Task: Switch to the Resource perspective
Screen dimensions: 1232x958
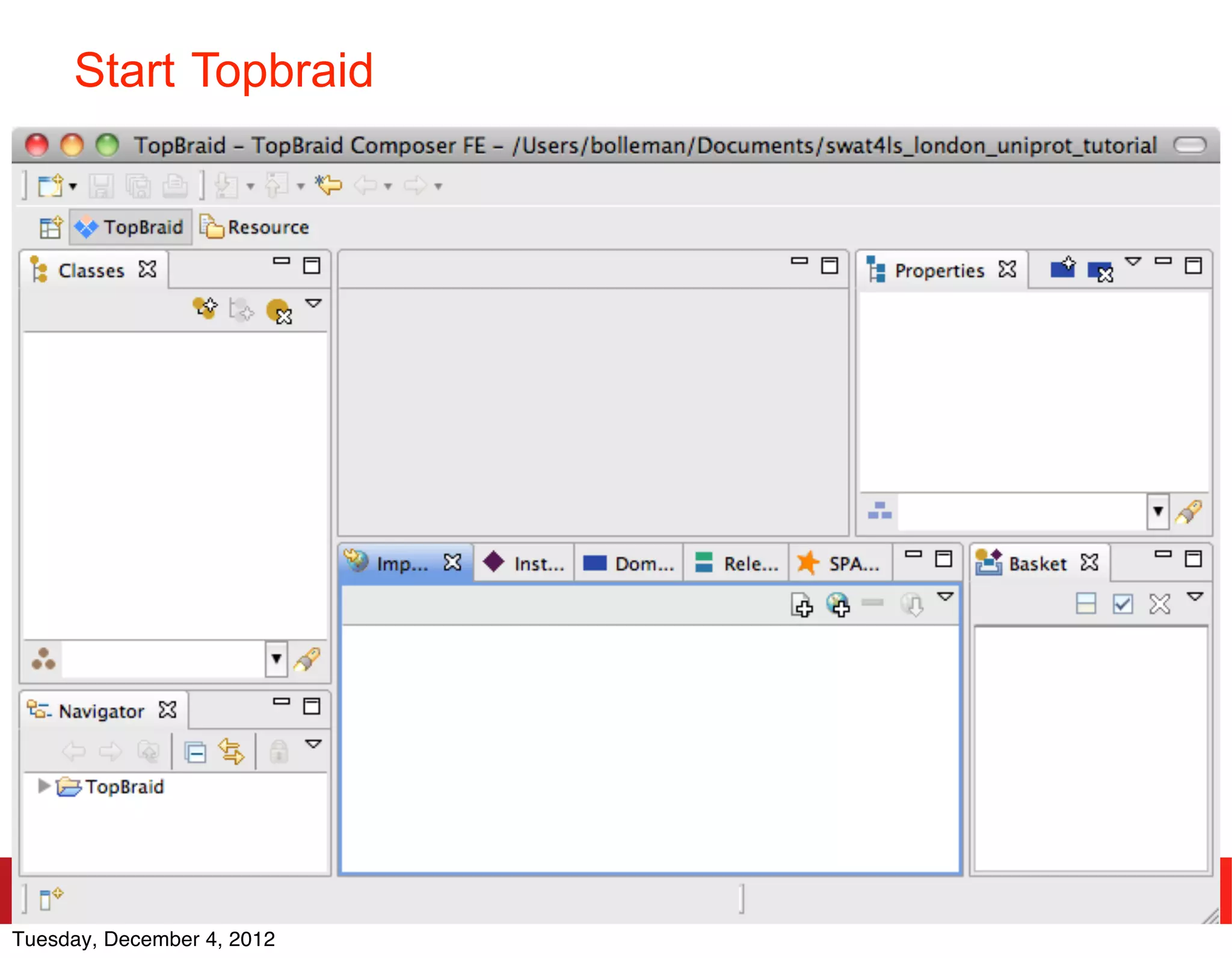Action: pos(254,227)
